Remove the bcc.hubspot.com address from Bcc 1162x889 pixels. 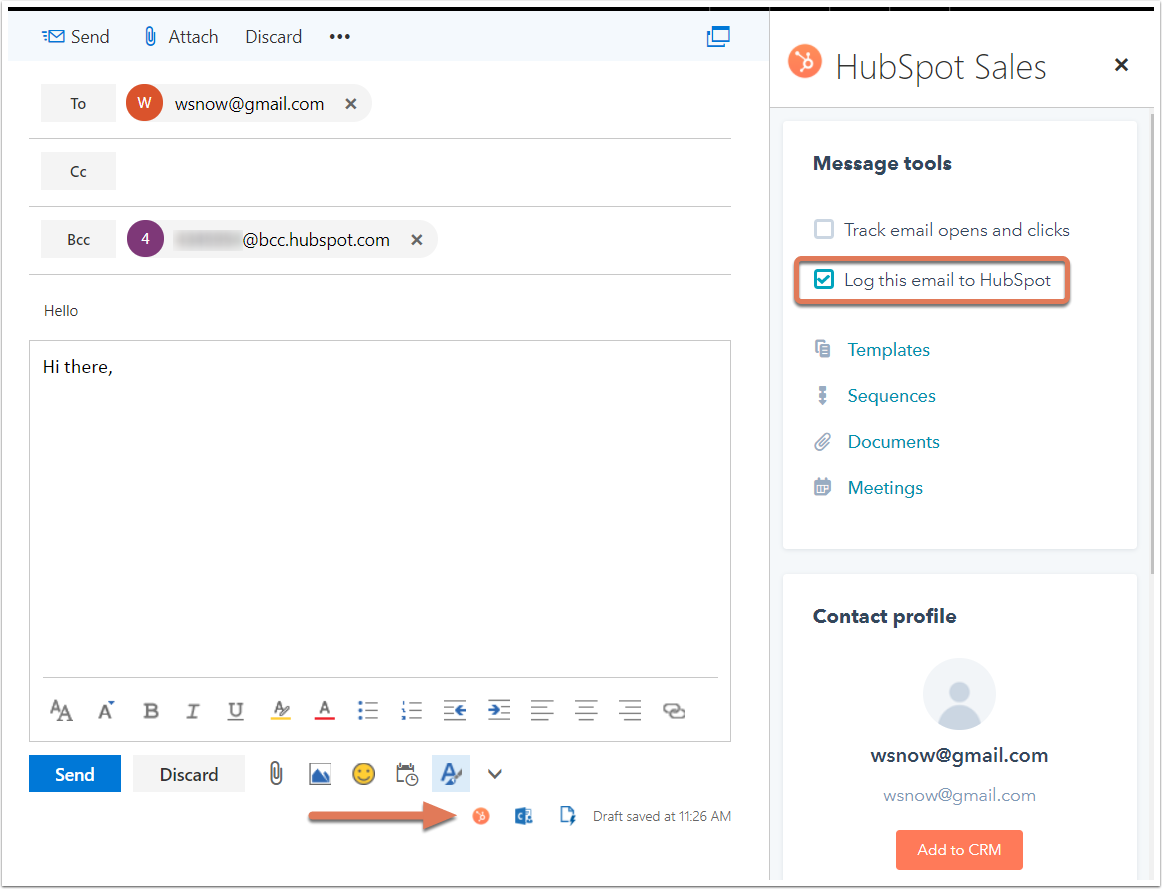tap(416, 240)
